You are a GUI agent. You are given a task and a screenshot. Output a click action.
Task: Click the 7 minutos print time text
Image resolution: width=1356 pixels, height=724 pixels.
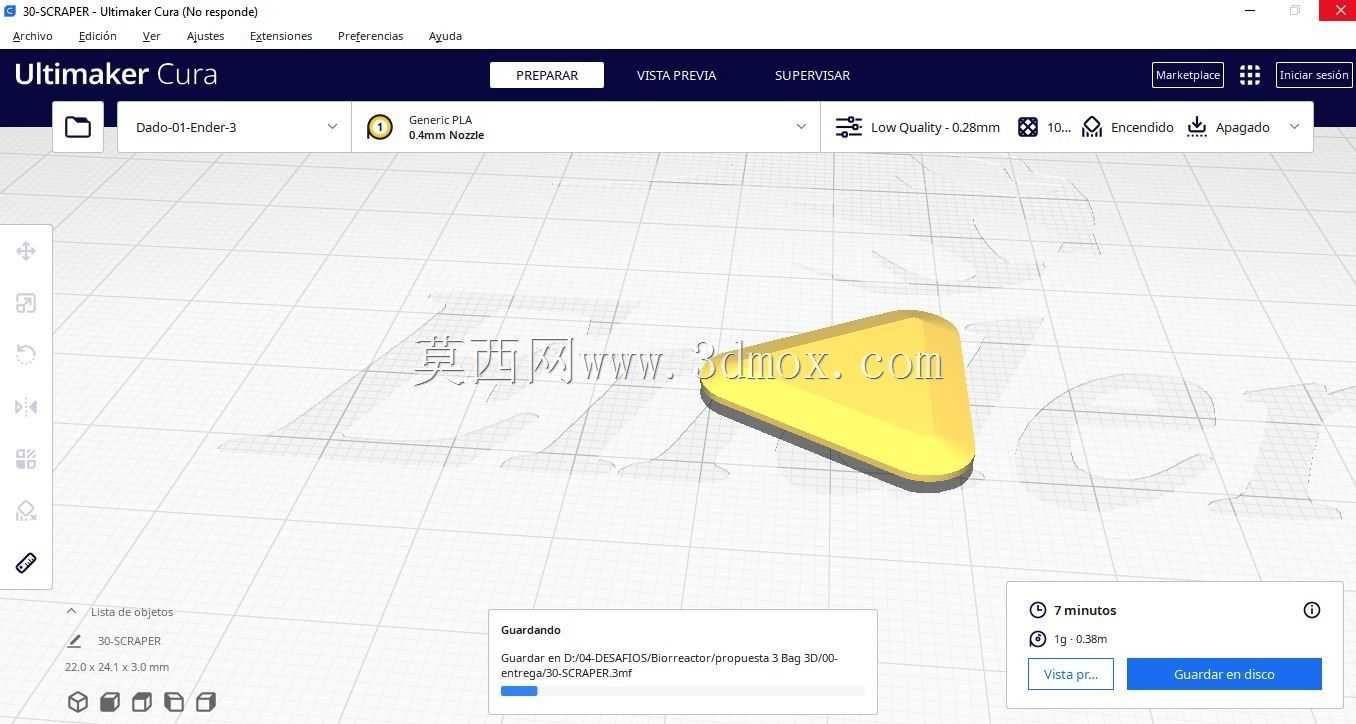[x=1085, y=610]
